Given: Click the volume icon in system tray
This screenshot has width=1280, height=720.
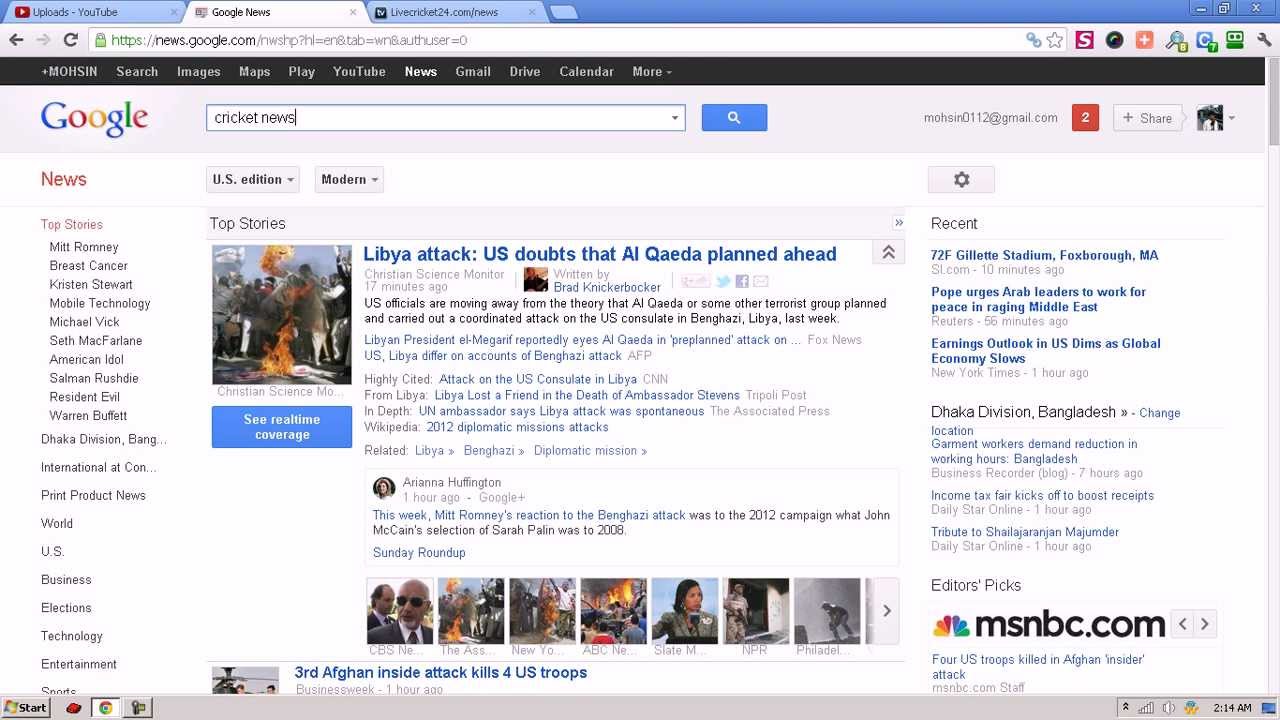Looking at the screenshot, I should click(x=1168, y=708).
